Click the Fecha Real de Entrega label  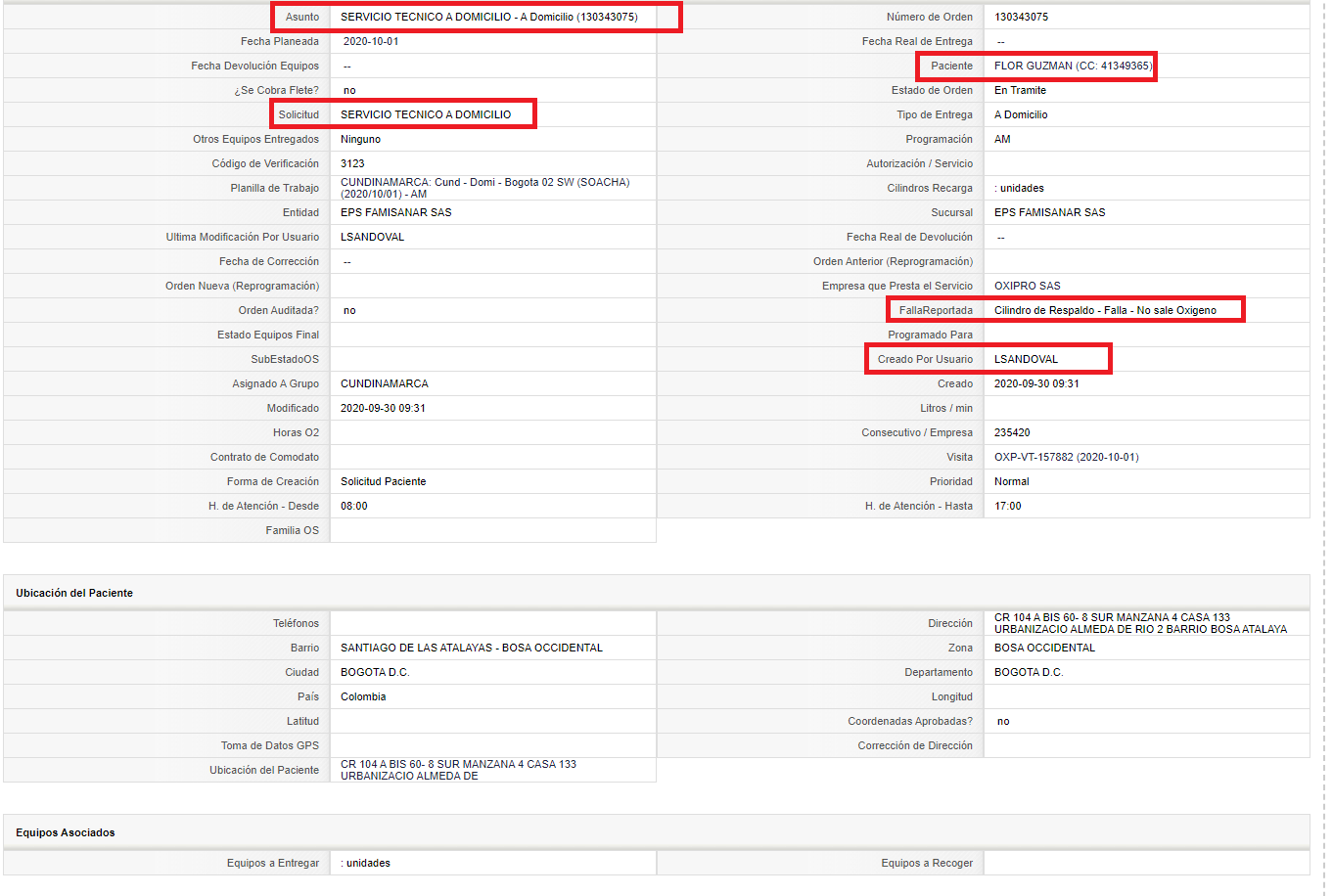(x=917, y=41)
